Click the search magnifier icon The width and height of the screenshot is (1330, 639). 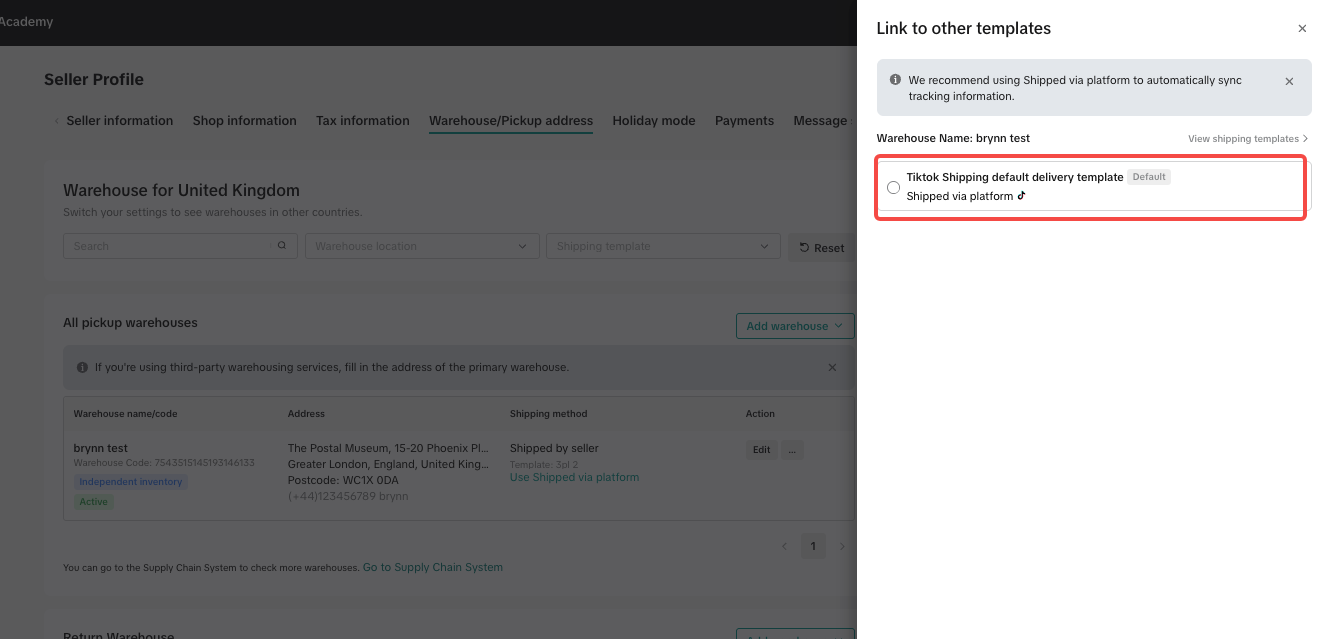click(x=282, y=246)
